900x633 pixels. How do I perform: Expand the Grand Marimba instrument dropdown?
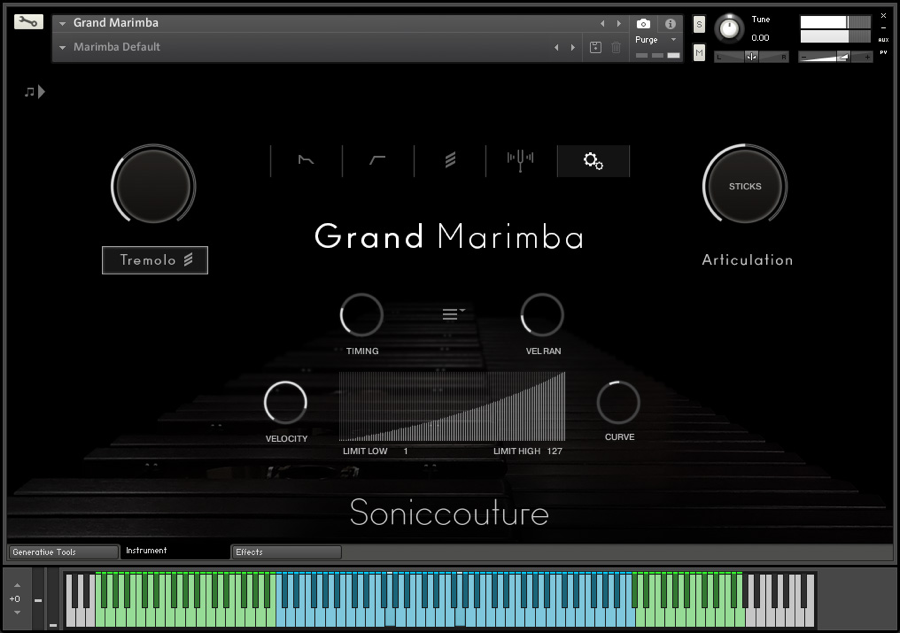pyautogui.click(x=63, y=24)
